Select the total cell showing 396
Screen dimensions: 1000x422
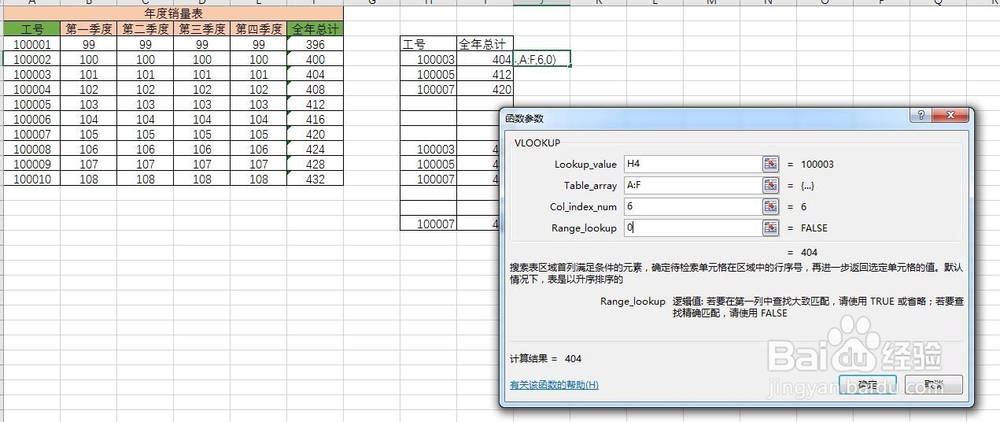tap(315, 45)
